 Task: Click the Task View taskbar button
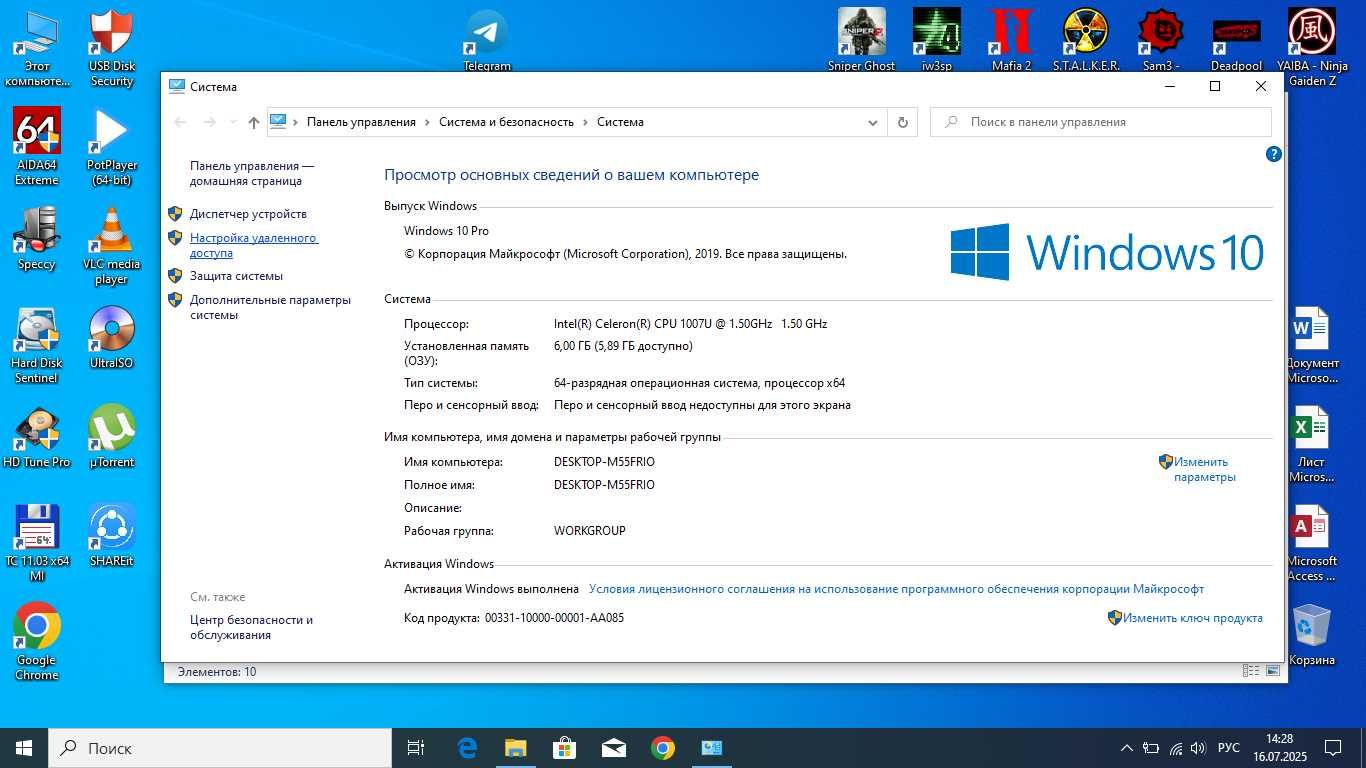(x=416, y=748)
